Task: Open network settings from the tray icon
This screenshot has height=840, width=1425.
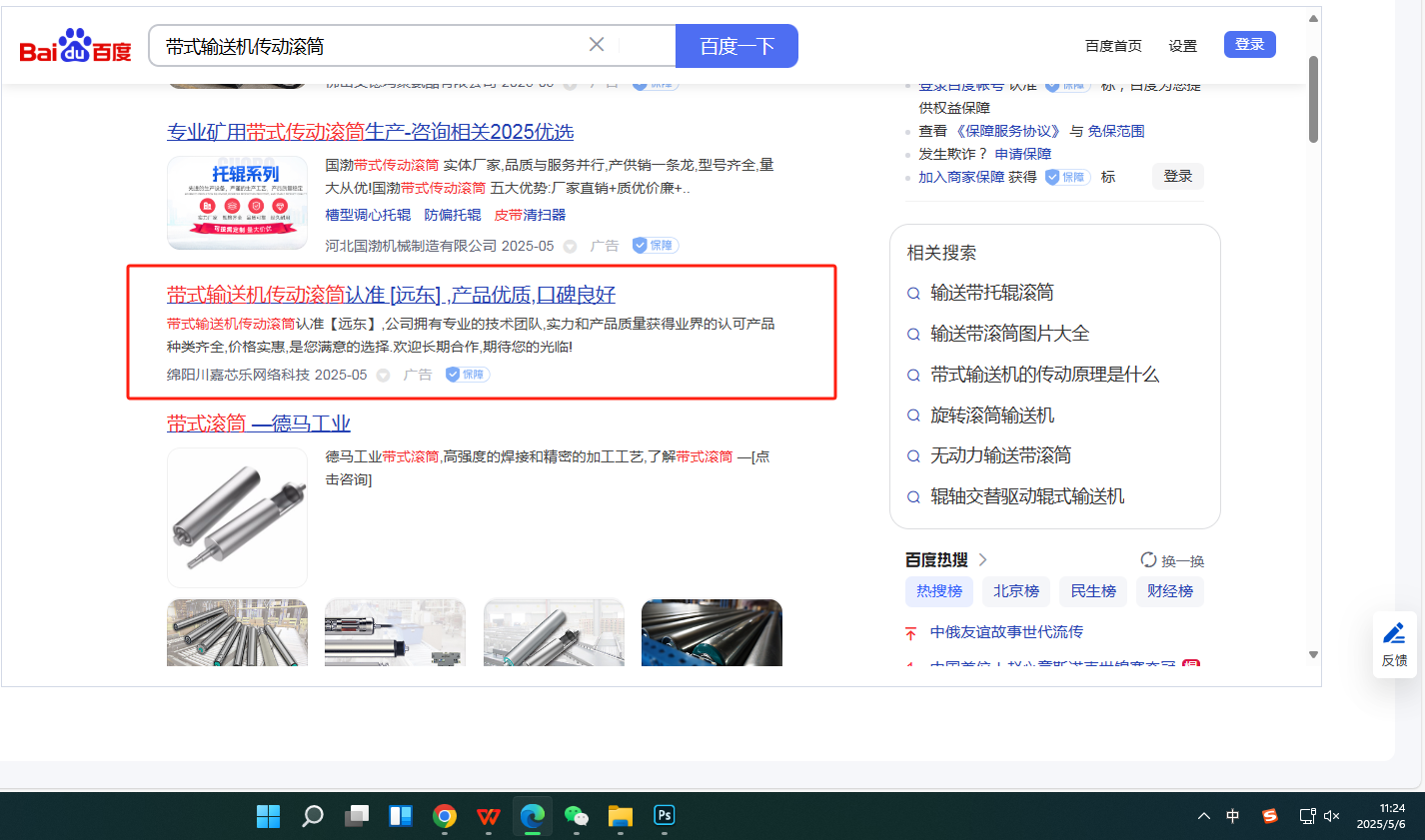Action: tap(1307, 816)
